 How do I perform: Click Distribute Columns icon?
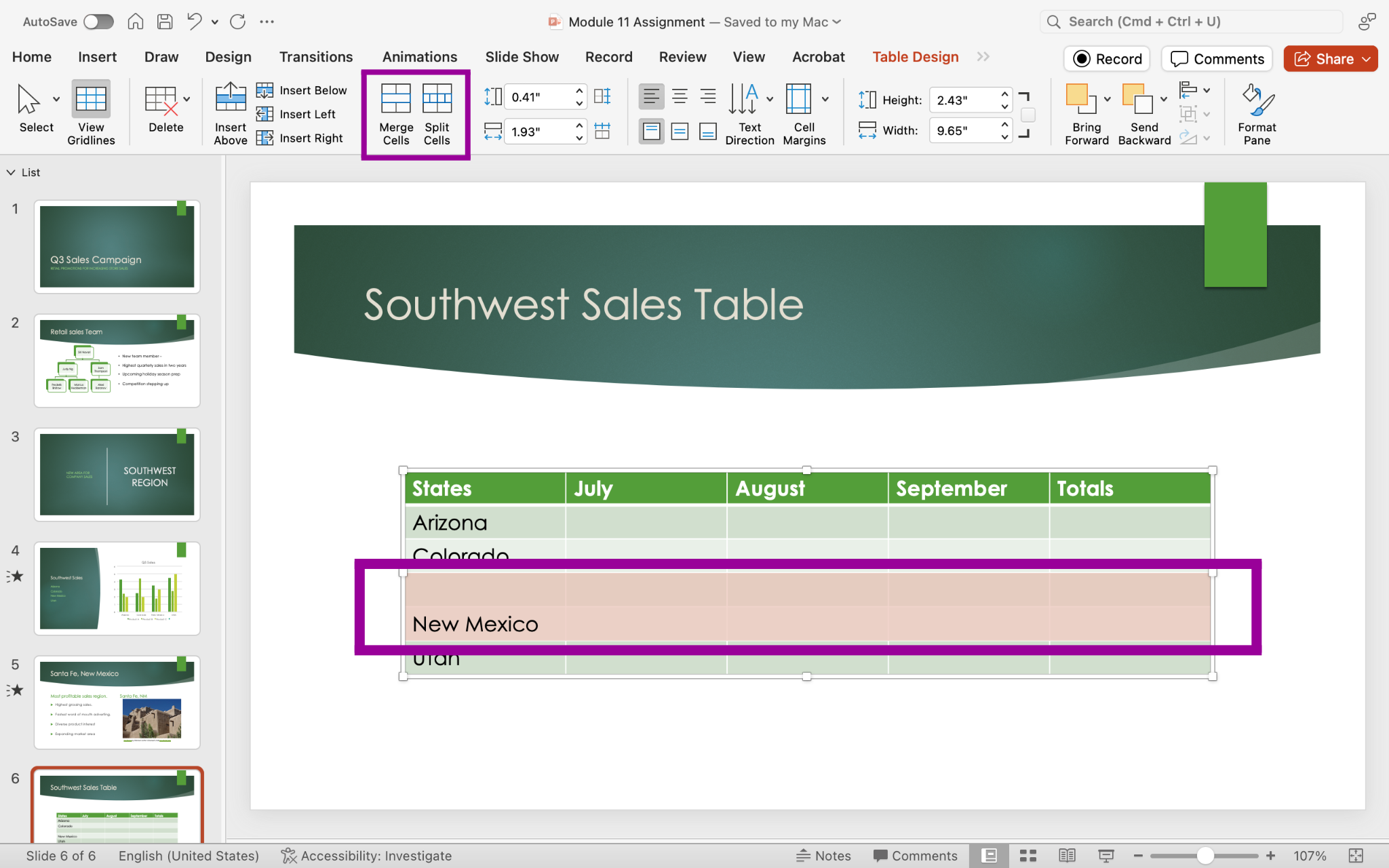coord(602,131)
